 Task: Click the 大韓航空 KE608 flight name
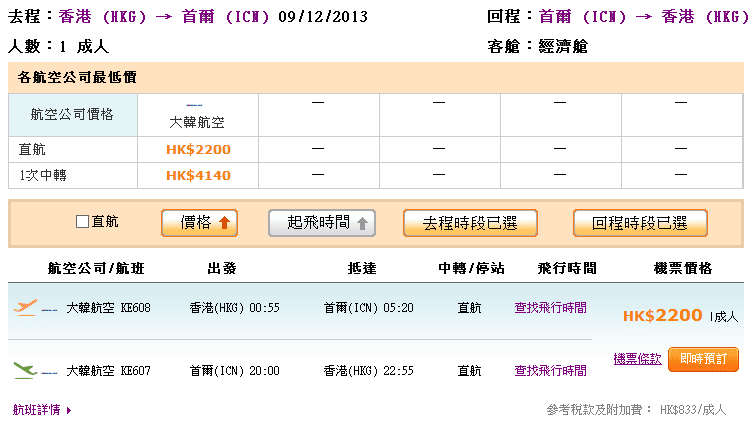click(108, 308)
